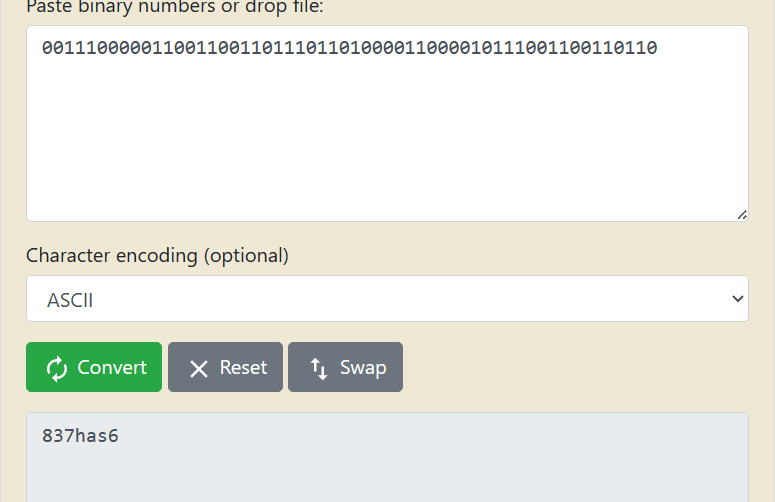
Task: Click the up-down arrows icon in Swap
Action: pos(319,369)
